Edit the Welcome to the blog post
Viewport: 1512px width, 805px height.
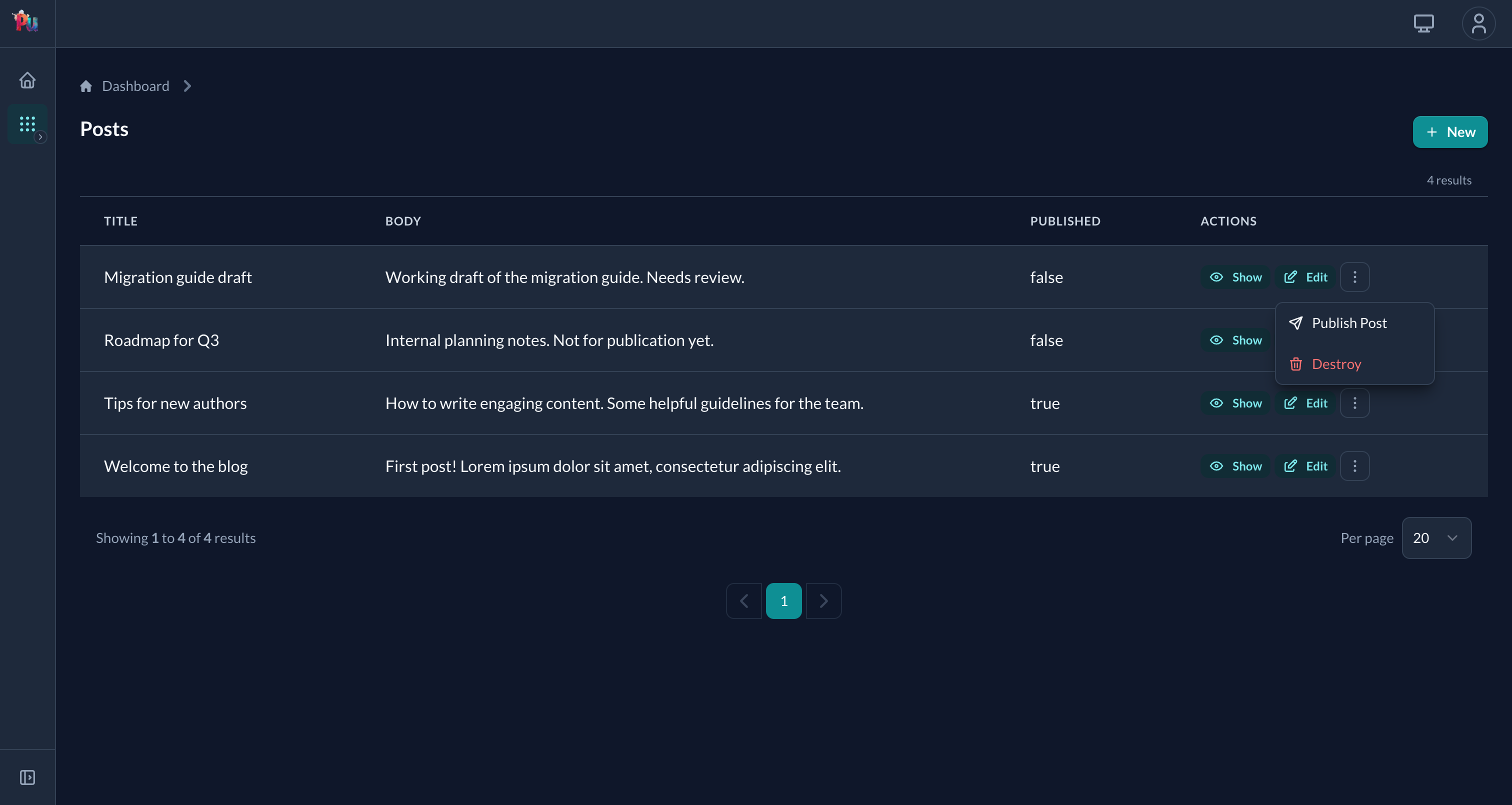pyautogui.click(x=1305, y=466)
